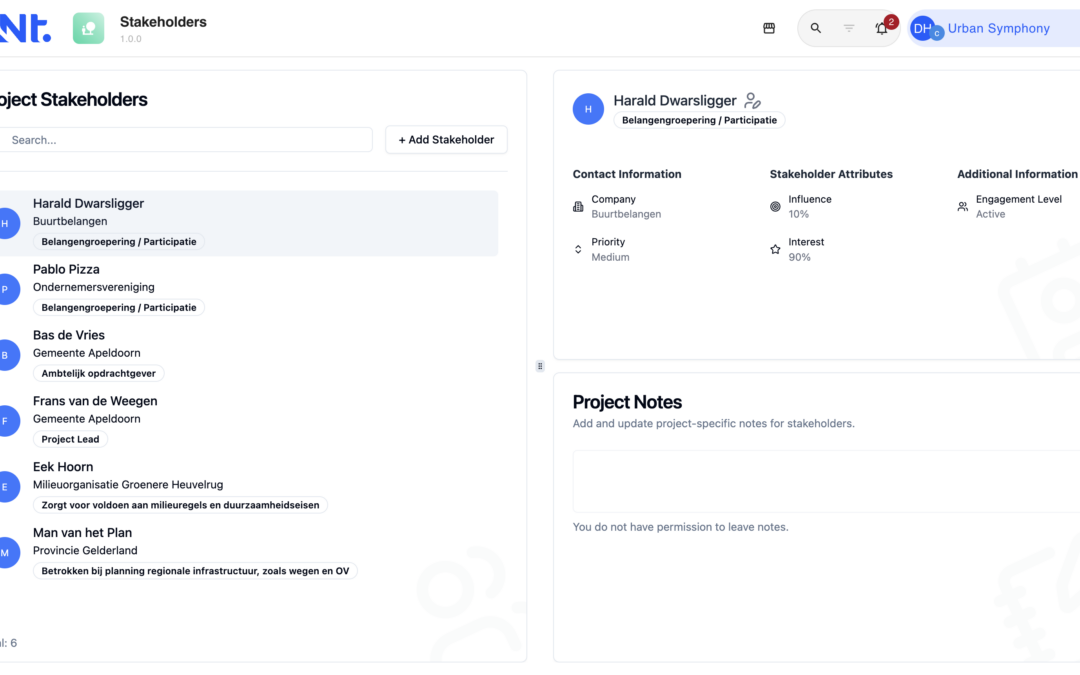Click the Interest 90% value
1080x675 pixels.
pyautogui.click(x=799, y=257)
